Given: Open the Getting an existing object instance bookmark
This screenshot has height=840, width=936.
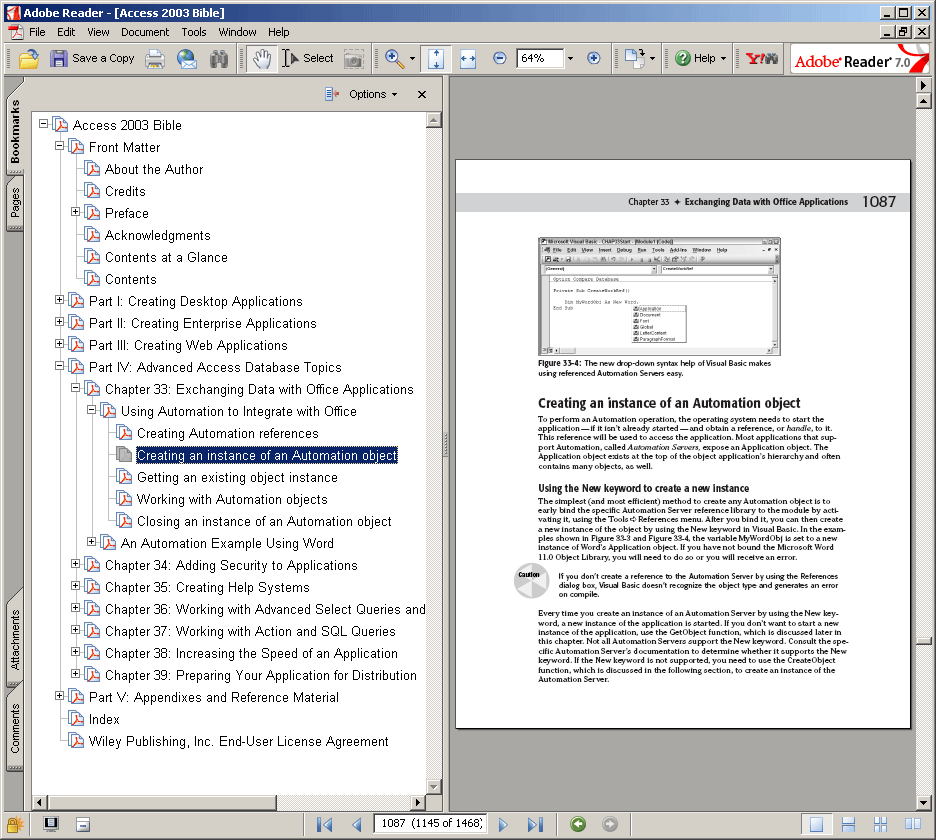Looking at the screenshot, I should click(x=237, y=478).
